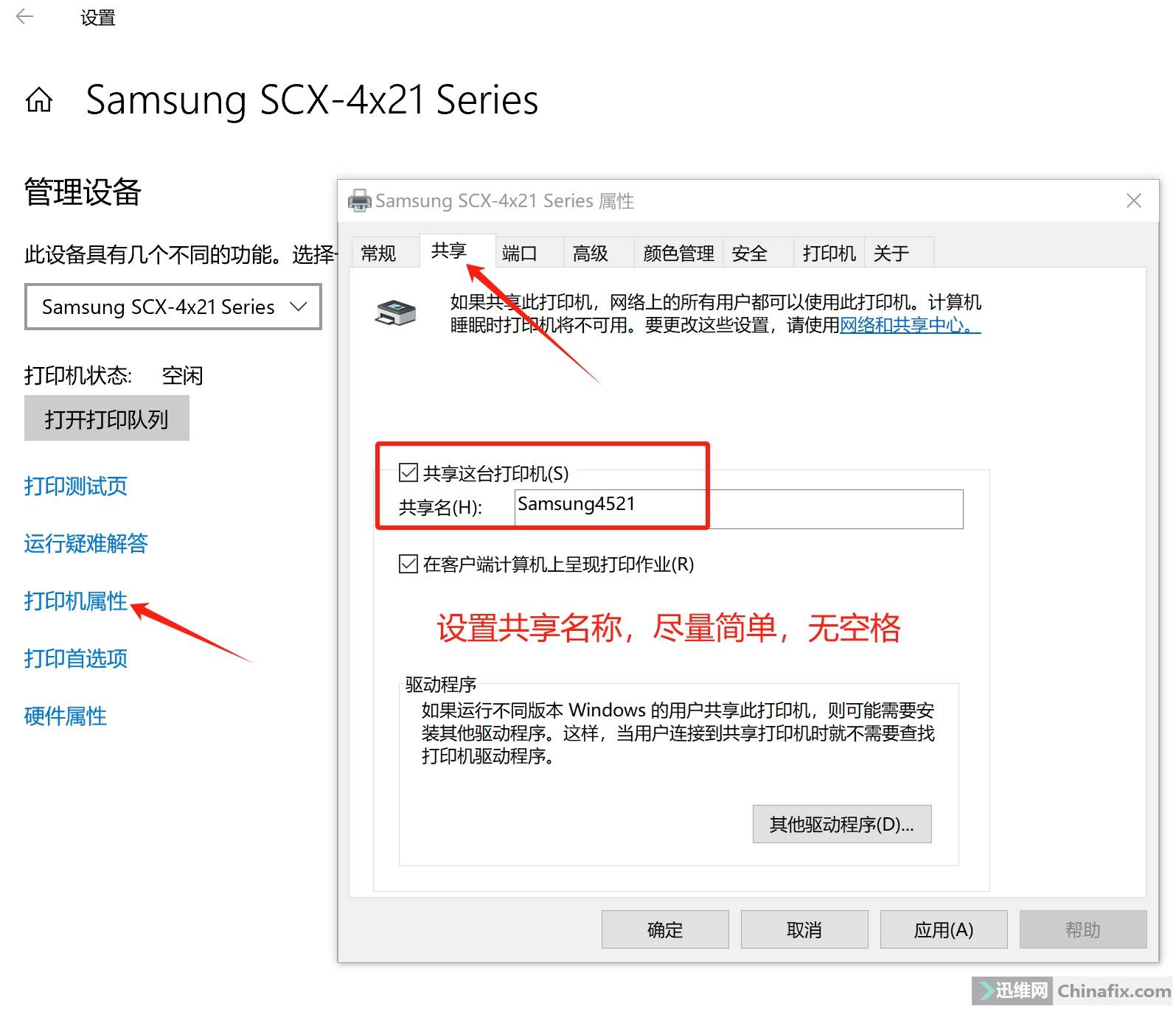Click the home icon beside printer title
The width and height of the screenshot is (1176, 1009).
(x=39, y=99)
